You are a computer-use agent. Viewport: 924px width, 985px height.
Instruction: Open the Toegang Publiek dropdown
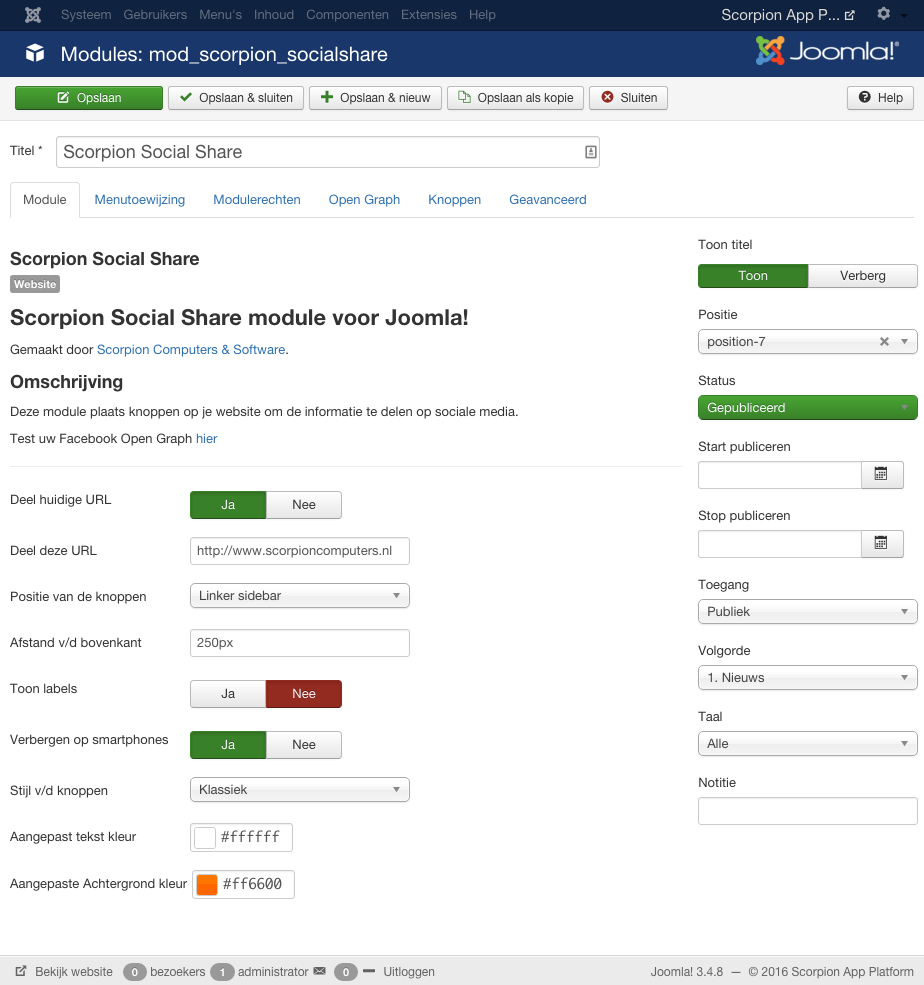807,612
